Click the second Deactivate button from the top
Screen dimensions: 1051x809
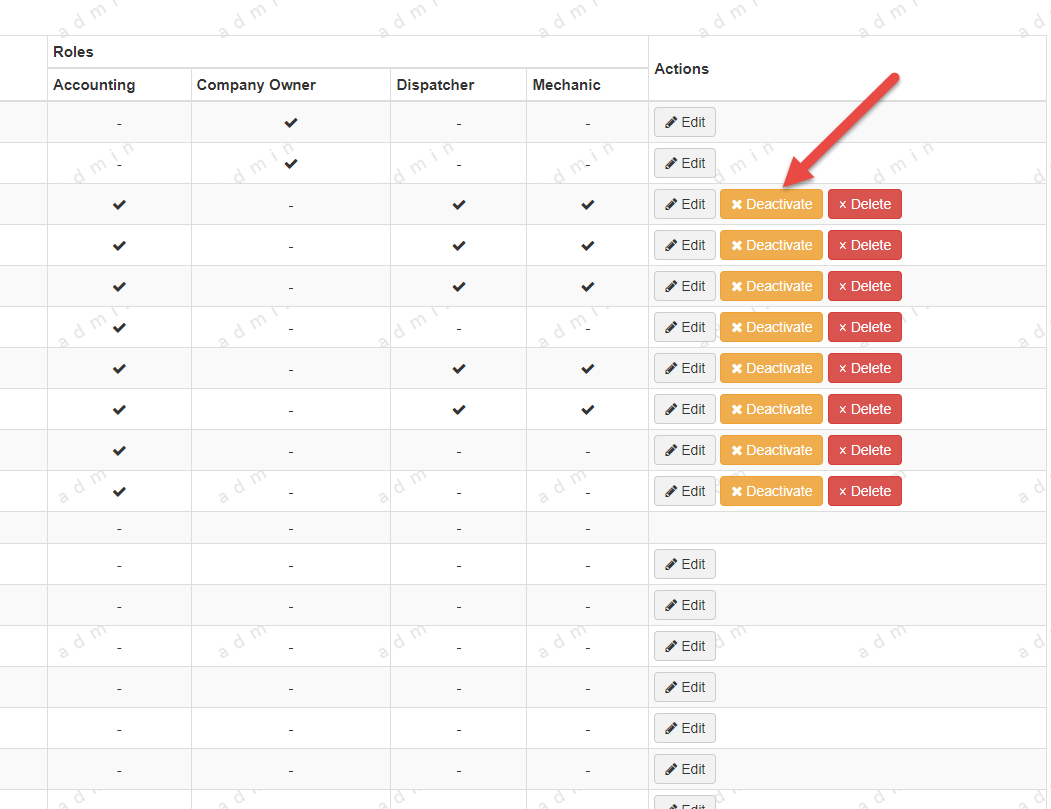pyautogui.click(x=771, y=245)
